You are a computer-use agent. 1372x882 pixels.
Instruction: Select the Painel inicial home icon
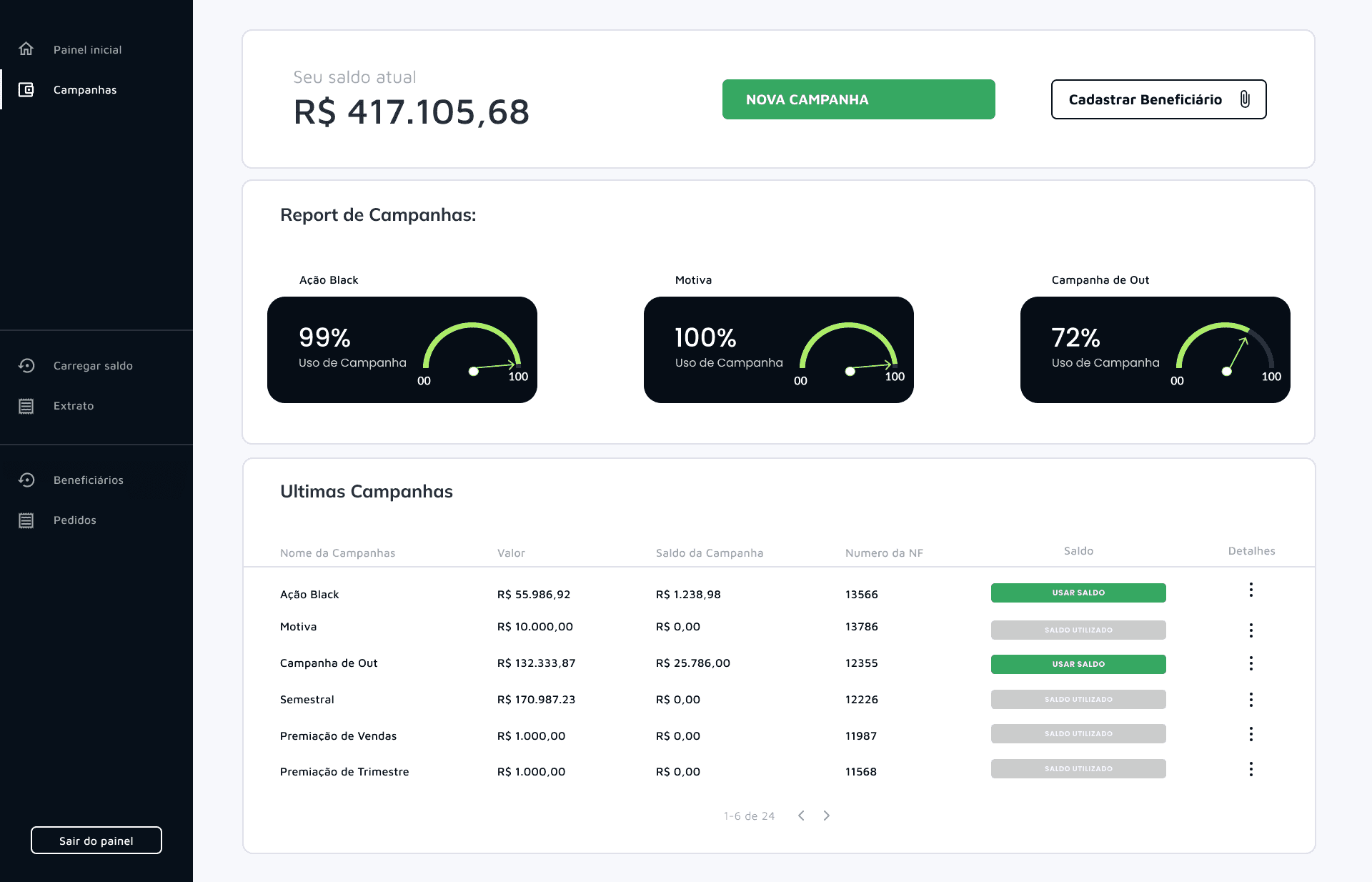(26, 49)
